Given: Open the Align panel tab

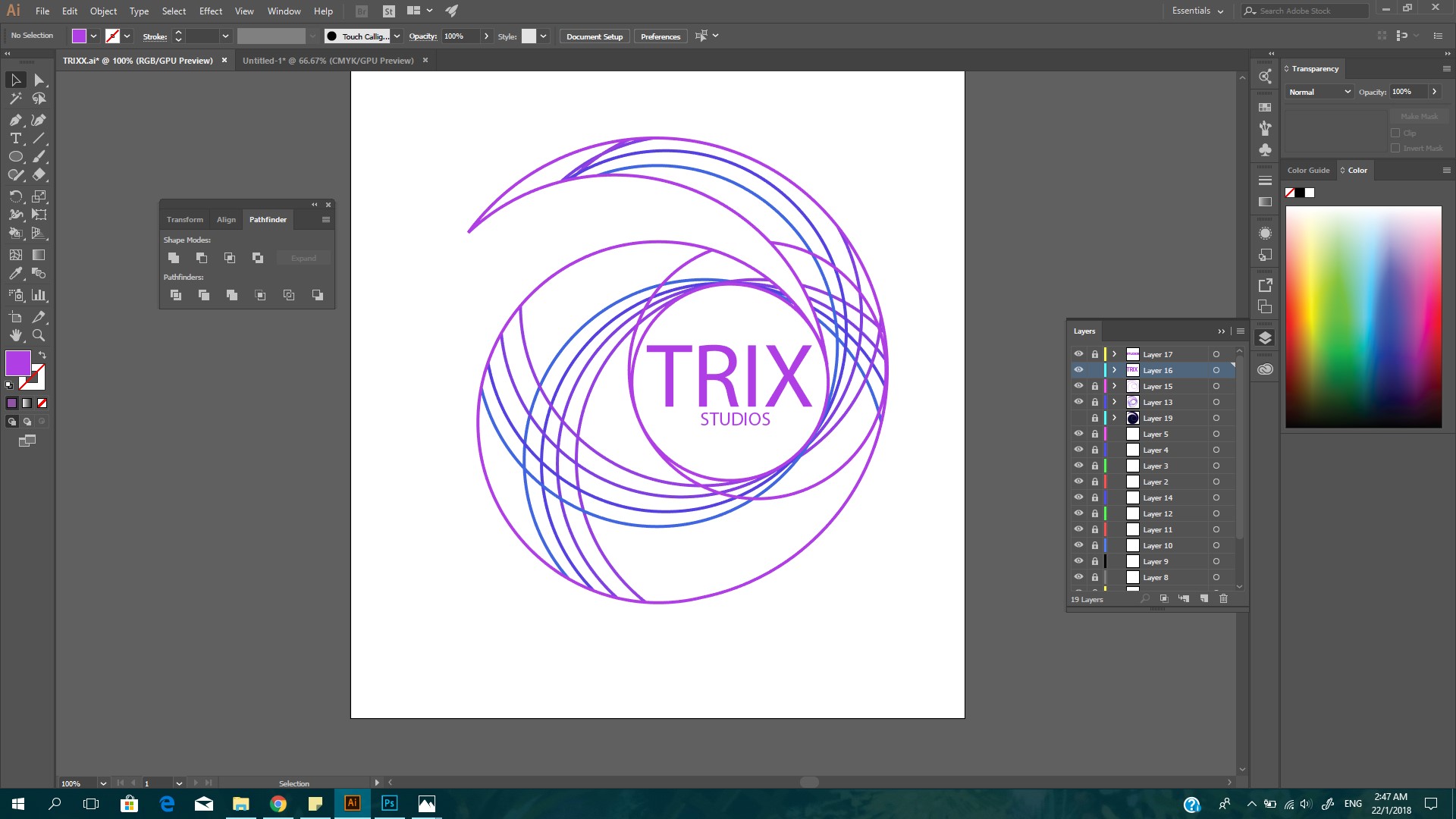Looking at the screenshot, I should 226,220.
